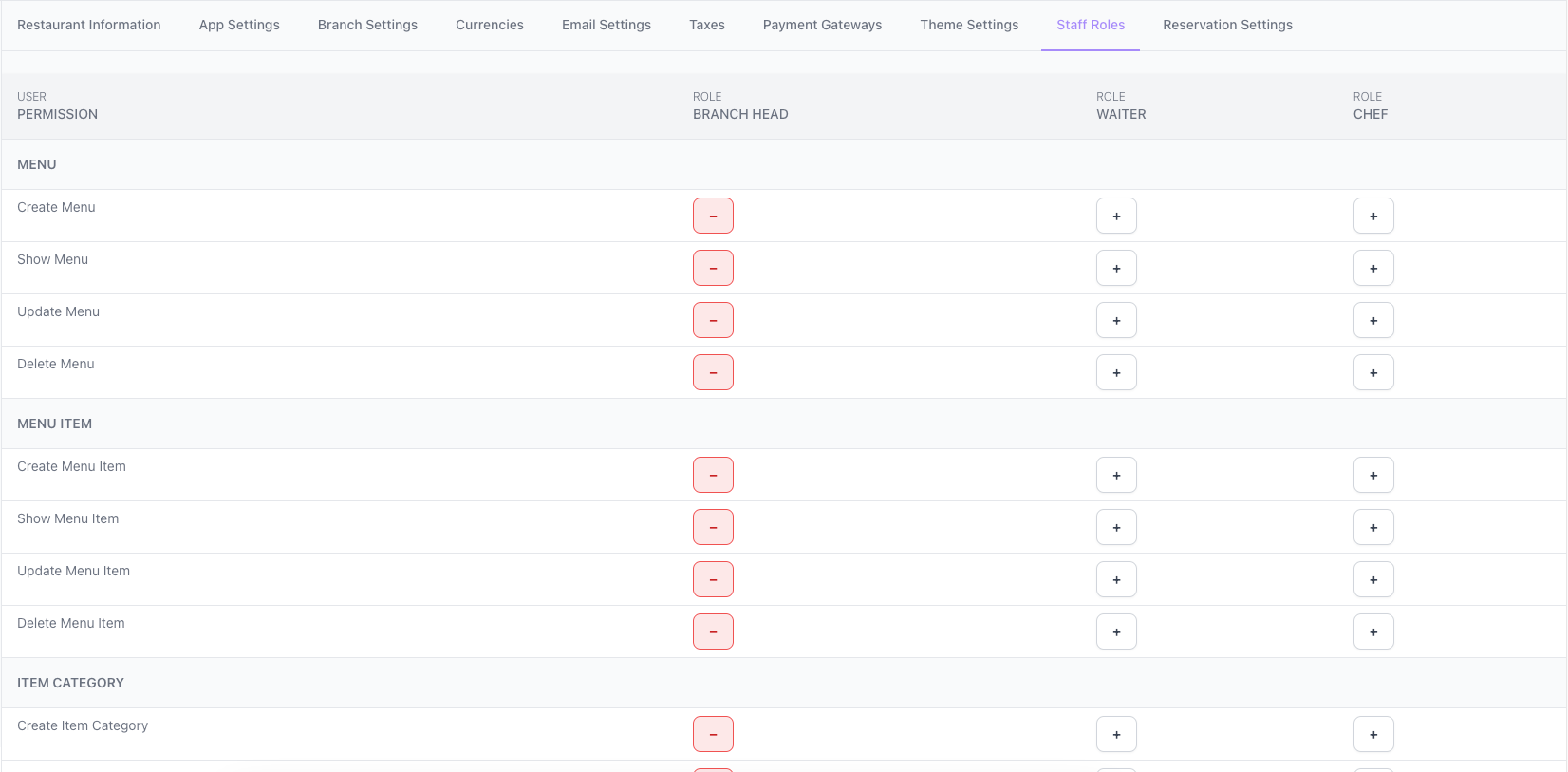This screenshot has height=772, width=1568.
Task: Open the Reservation Settings tab
Action: [x=1227, y=25]
